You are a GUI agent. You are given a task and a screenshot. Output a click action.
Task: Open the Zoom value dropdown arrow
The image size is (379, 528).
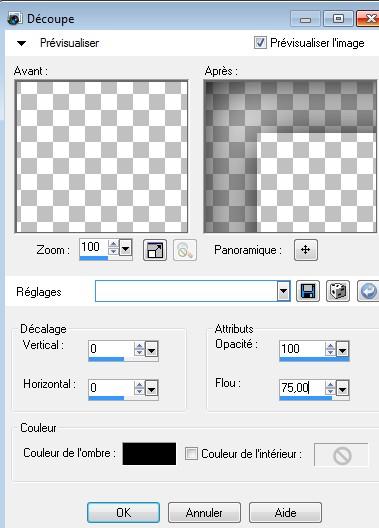point(126,249)
